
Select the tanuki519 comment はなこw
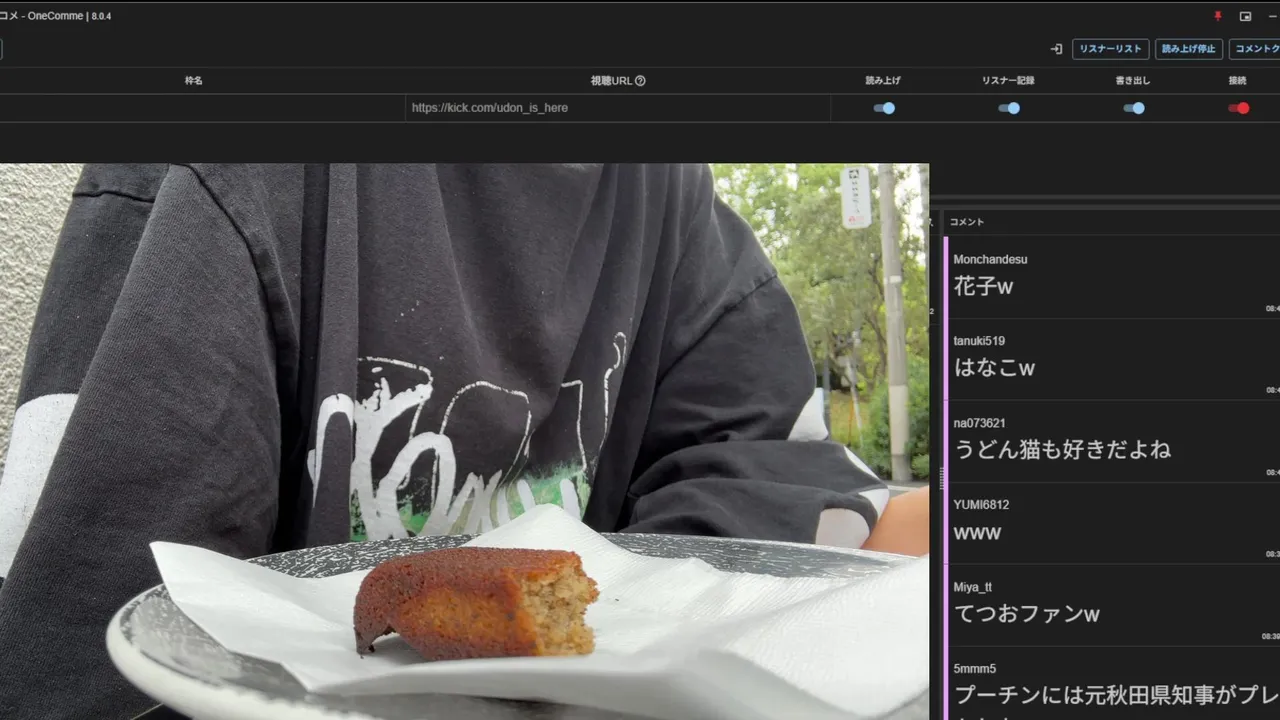pyautogui.click(x=1112, y=360)
